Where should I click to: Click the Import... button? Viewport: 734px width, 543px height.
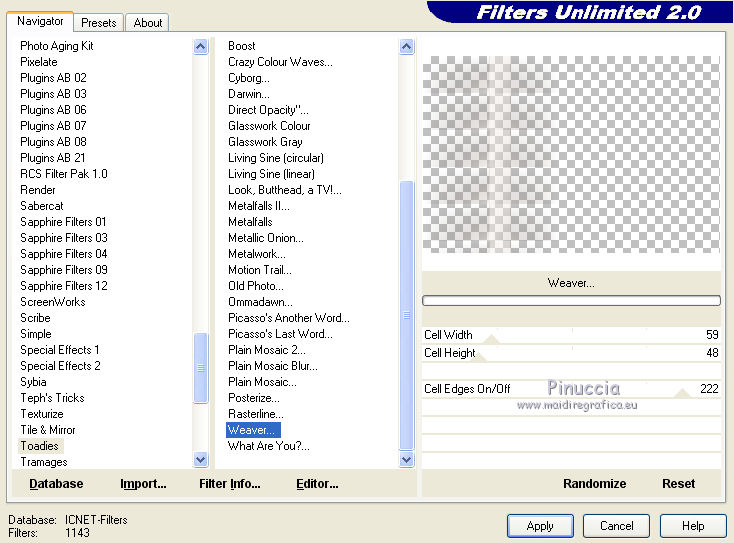point(143,484)
